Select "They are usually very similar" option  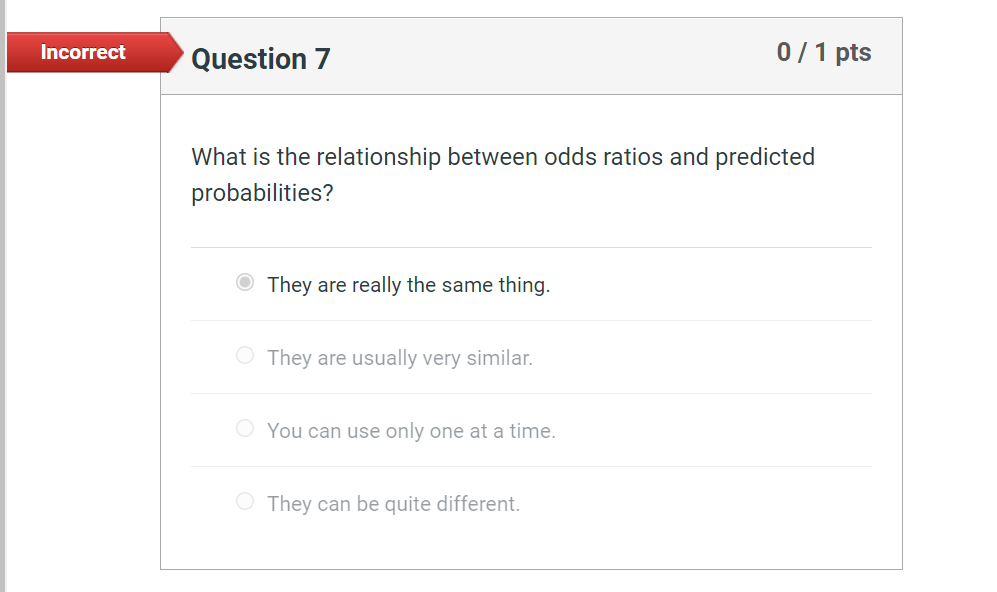(245, 355)
